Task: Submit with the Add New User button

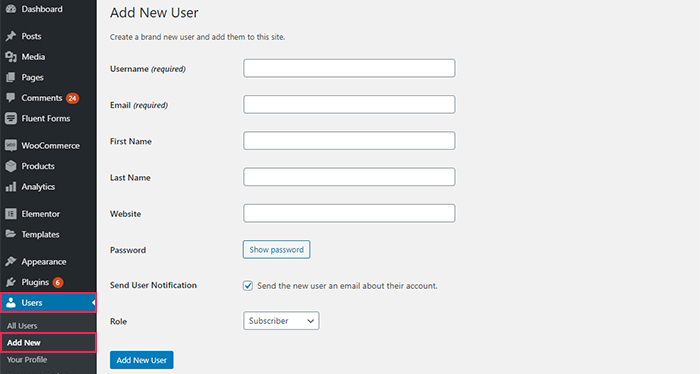Action: click(x=142, y=360)
